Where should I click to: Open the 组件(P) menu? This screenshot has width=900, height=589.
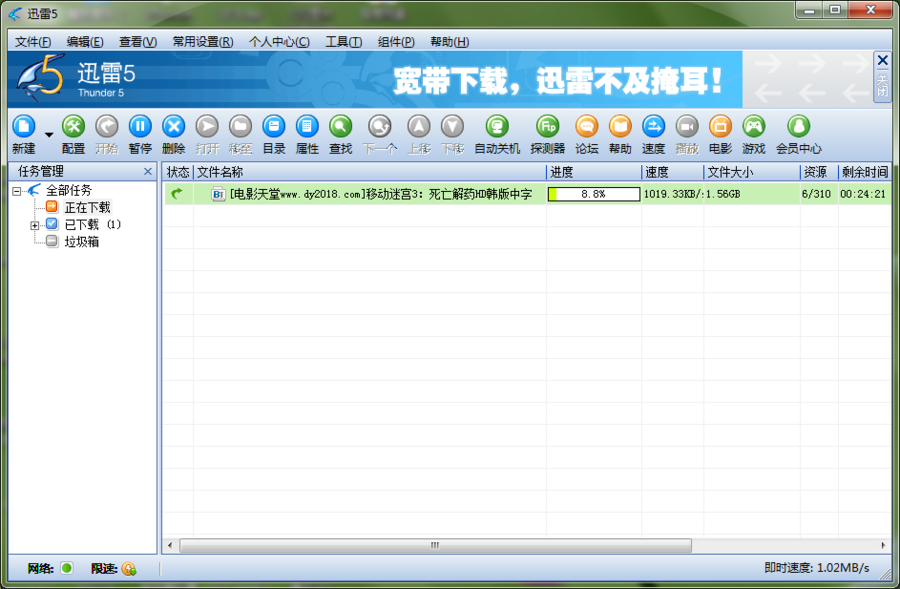(x=396, y=42)
